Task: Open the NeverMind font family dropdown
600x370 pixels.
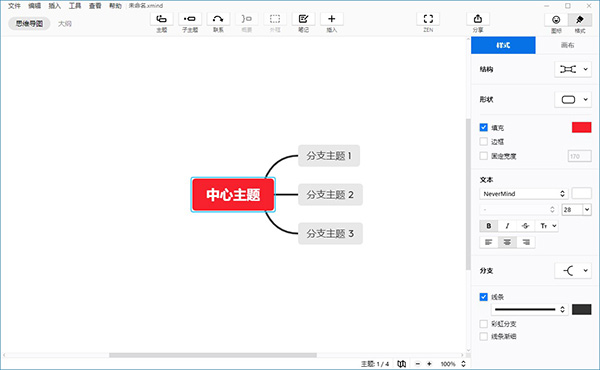Action: click(523, 194)
